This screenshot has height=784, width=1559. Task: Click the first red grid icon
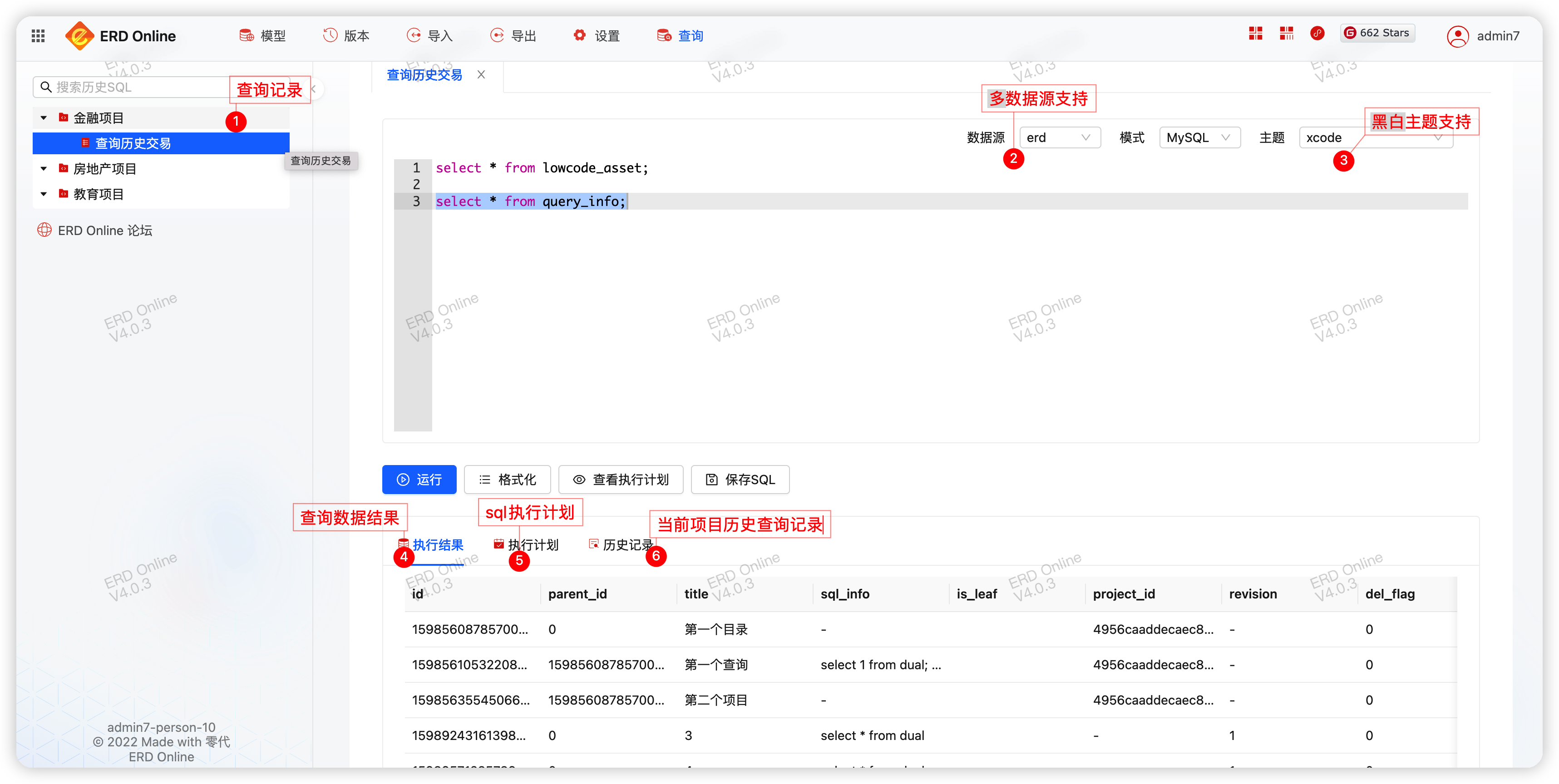[x=1255, y=33]
